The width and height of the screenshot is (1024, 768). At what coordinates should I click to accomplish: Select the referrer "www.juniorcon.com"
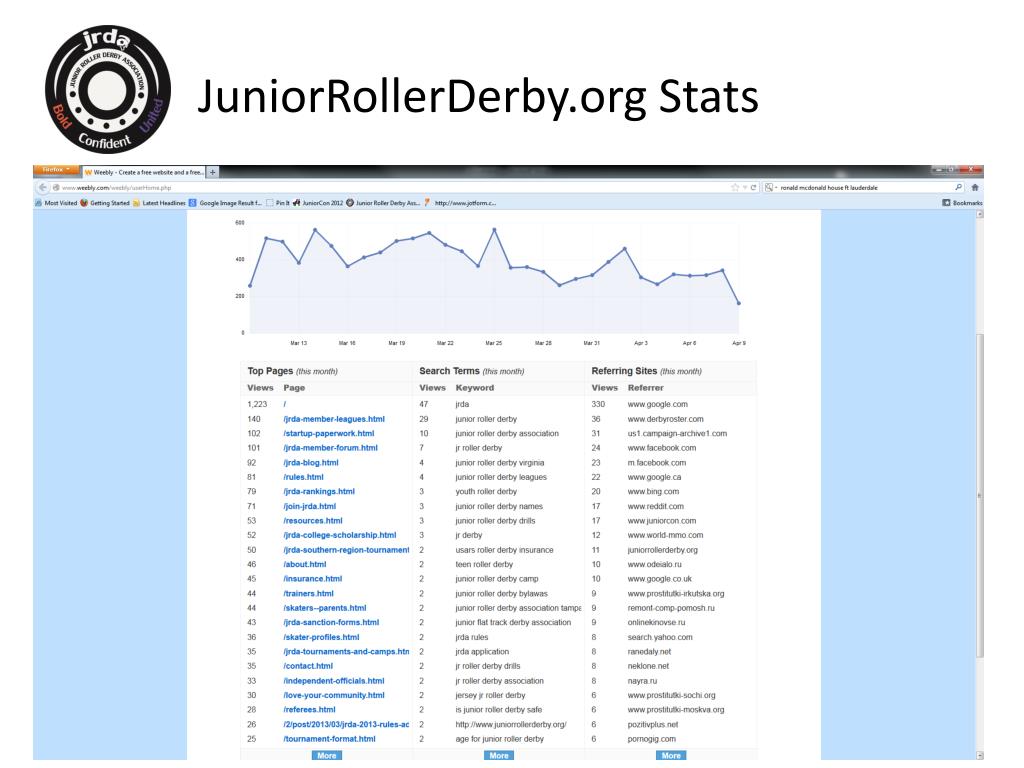coord(662,520)
